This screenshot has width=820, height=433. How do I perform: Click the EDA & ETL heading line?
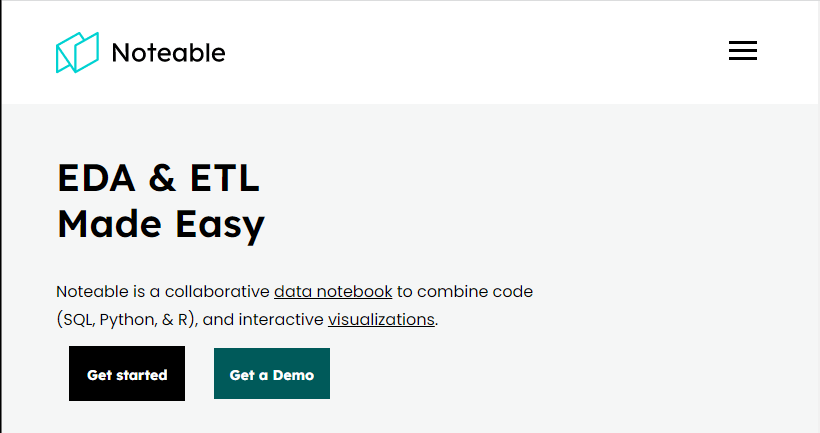point(158,178)
